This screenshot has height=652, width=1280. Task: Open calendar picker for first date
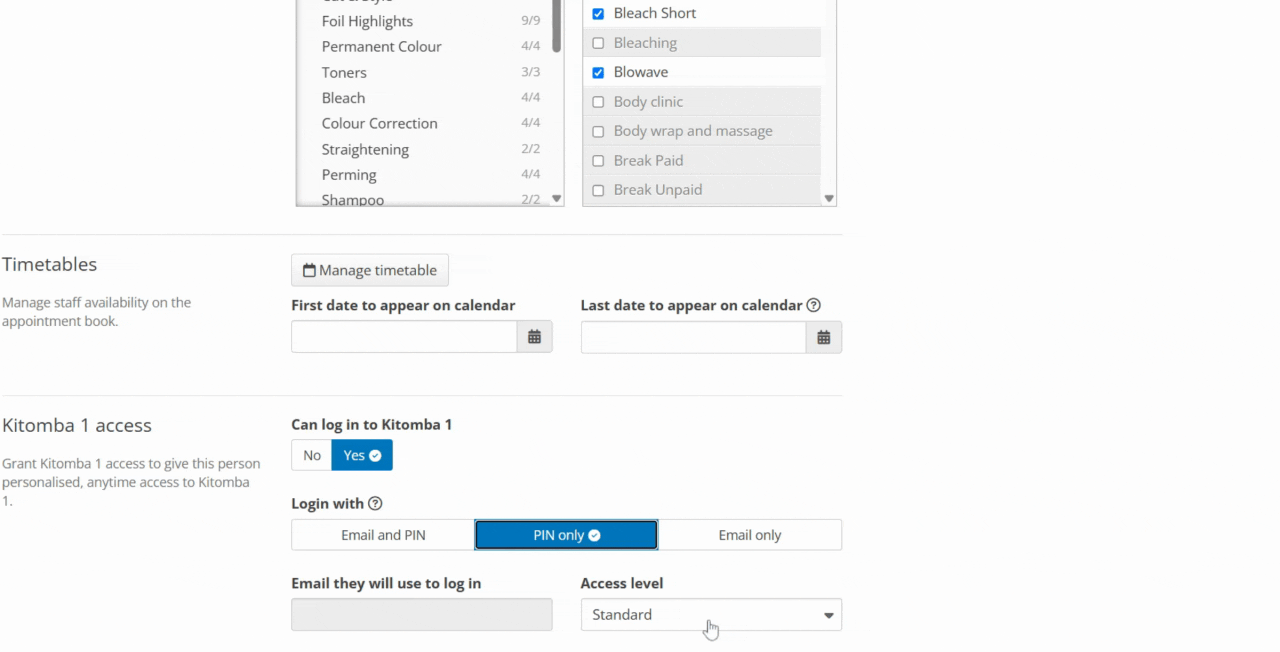click(x=534, y=337)
